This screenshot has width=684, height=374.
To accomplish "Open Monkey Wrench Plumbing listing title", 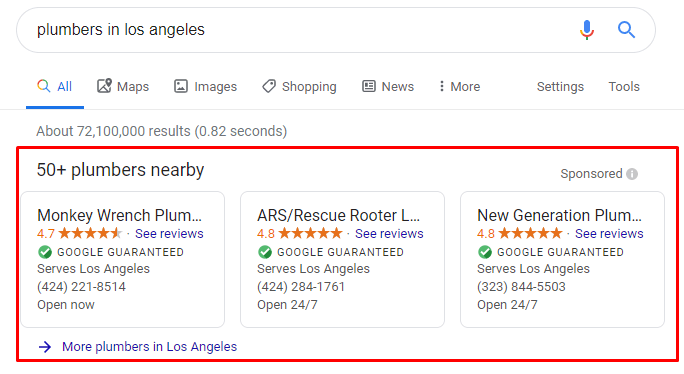I will (120, 215).
